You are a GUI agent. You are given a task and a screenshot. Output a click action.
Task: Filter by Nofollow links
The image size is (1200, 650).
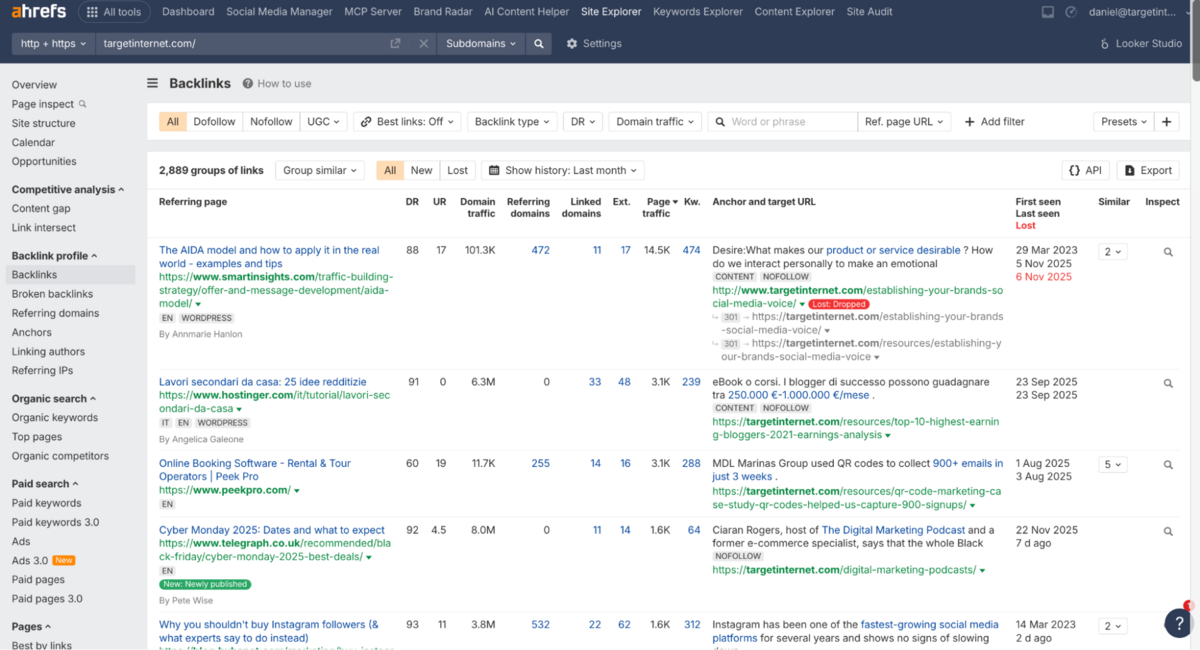[271, 122]
